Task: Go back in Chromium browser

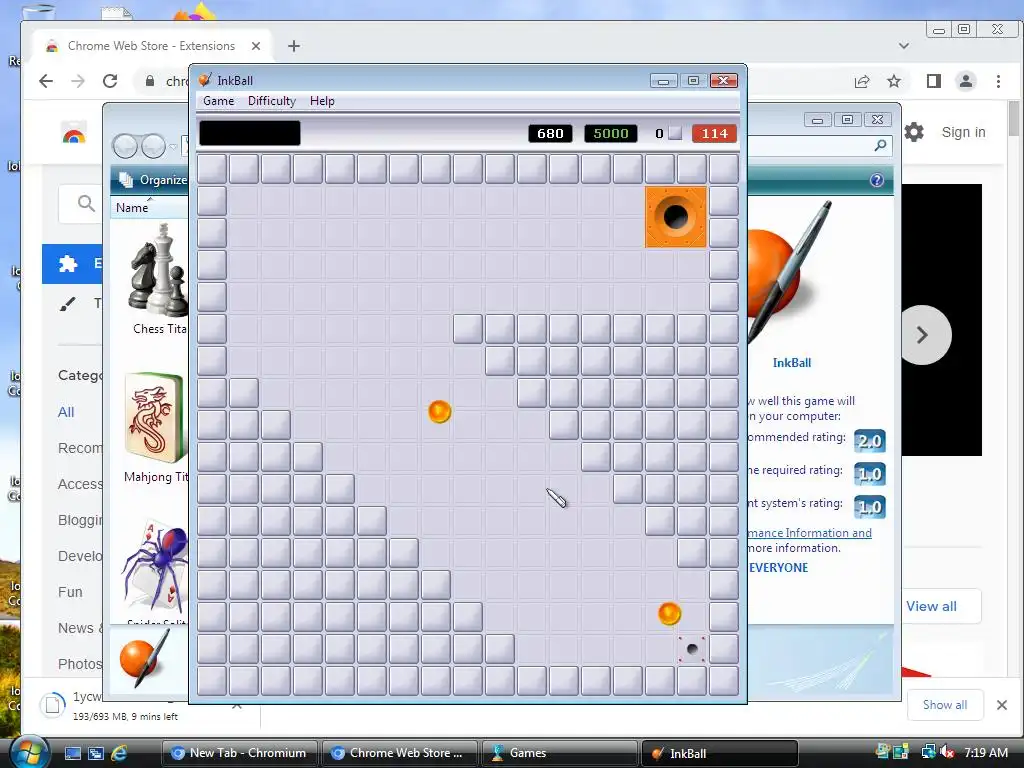Action: tap(46, 81)
